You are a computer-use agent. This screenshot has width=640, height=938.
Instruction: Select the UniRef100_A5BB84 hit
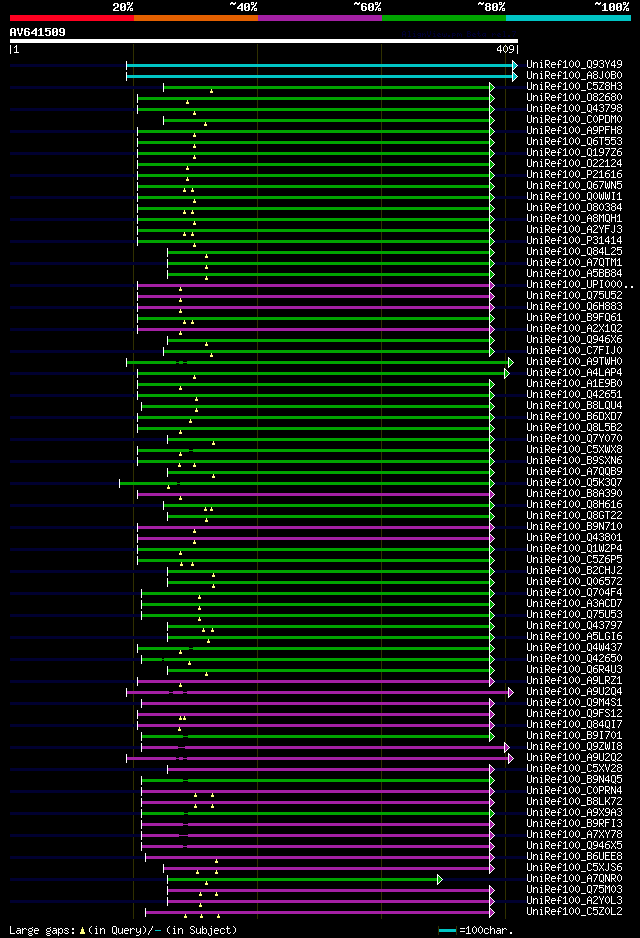(574, 273)
